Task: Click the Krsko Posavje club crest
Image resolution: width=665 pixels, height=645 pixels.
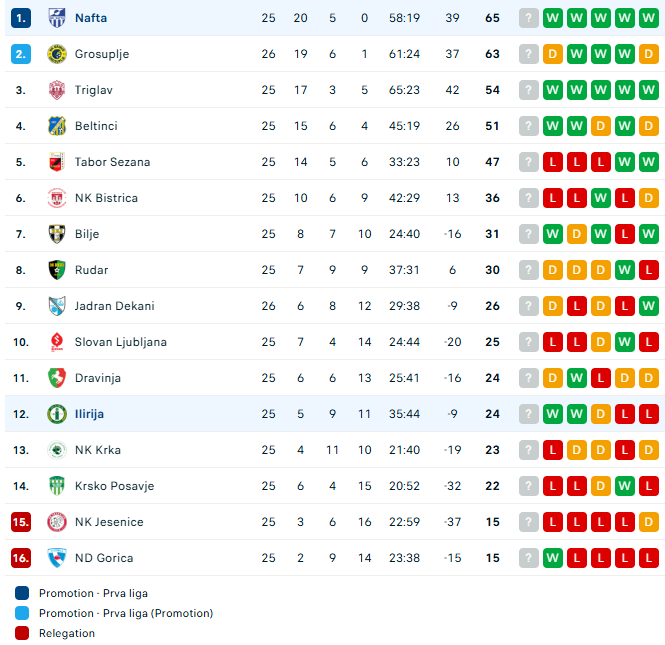Action: (56, 486)
